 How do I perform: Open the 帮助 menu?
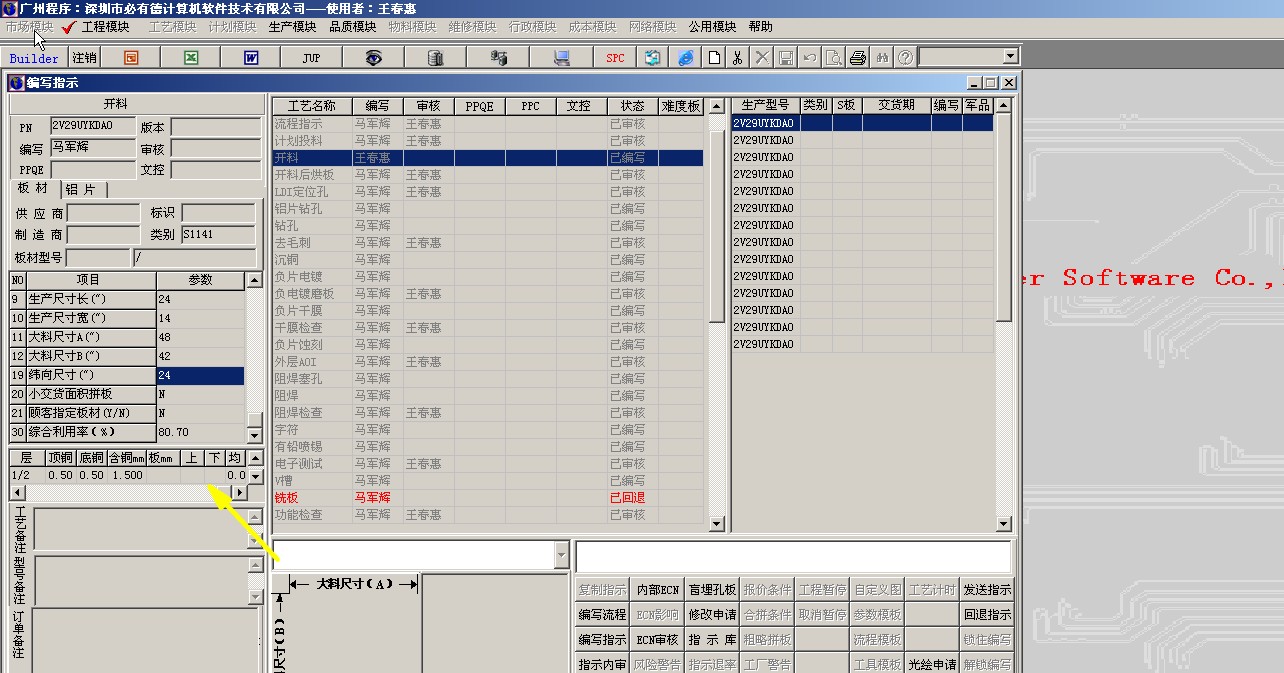760,27
